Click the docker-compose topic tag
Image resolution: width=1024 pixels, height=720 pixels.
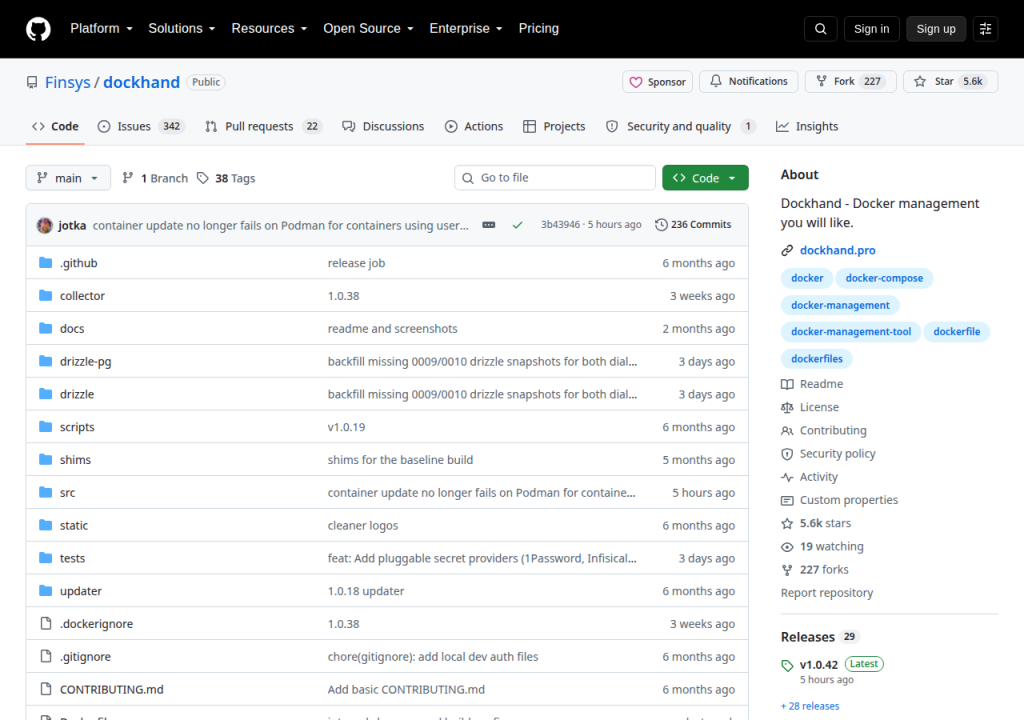point(884,278)
